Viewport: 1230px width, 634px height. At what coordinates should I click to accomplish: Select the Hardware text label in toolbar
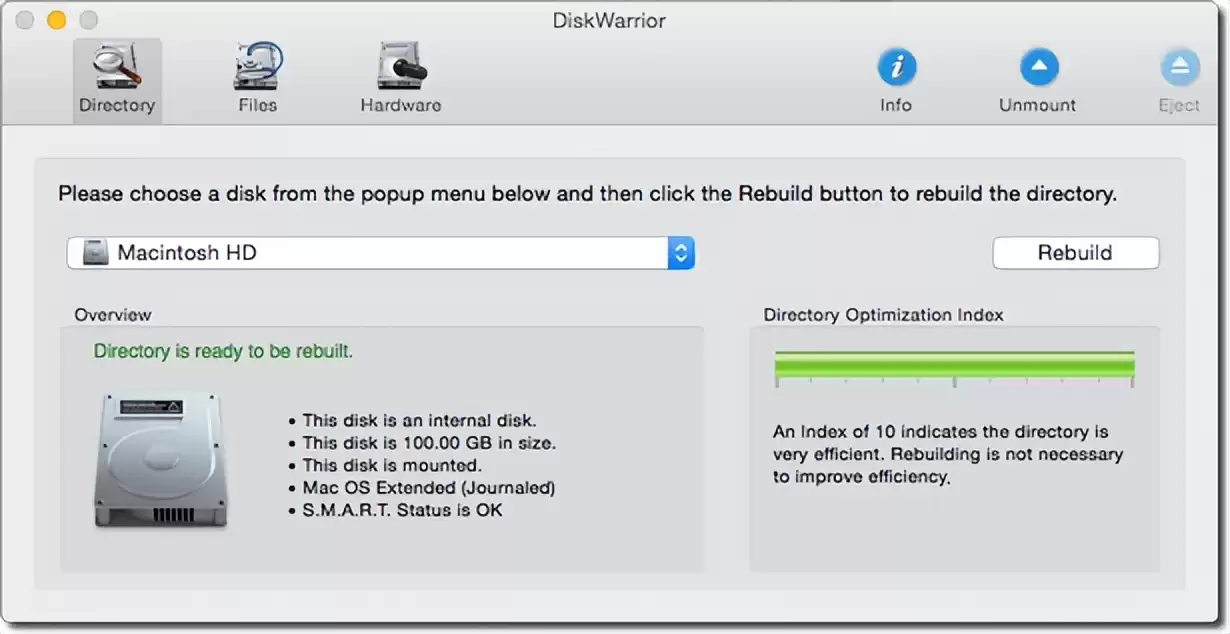pyautogui.click(x=401, y=105)
